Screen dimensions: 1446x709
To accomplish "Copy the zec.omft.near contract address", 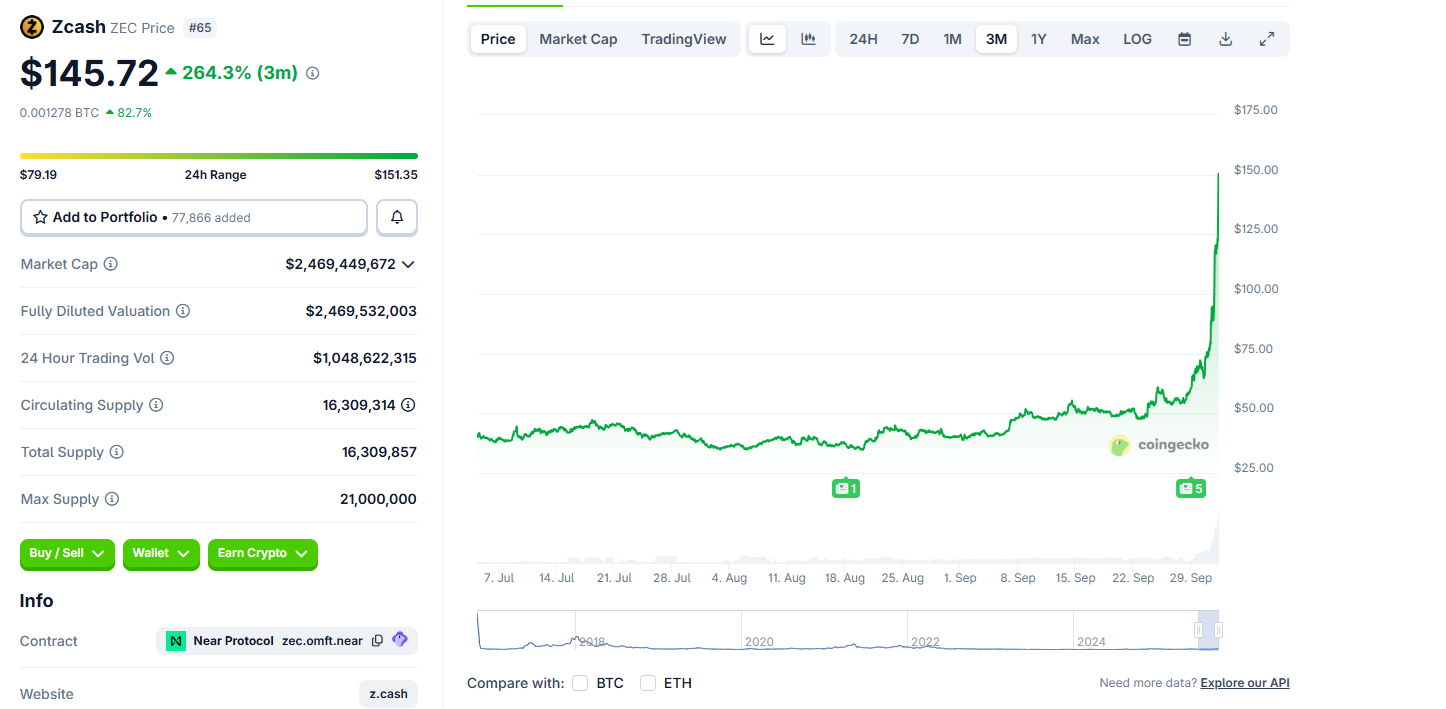I will click(377, 640).
